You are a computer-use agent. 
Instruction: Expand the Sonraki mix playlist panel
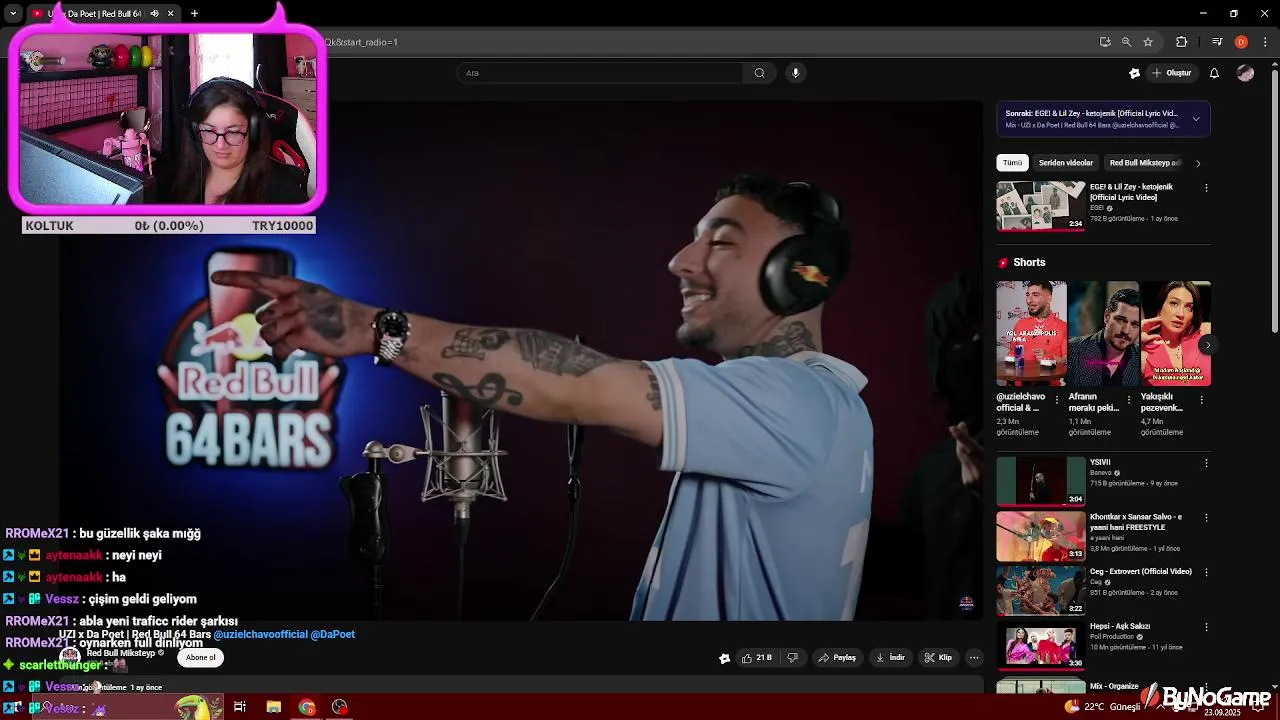point(1195,119)
